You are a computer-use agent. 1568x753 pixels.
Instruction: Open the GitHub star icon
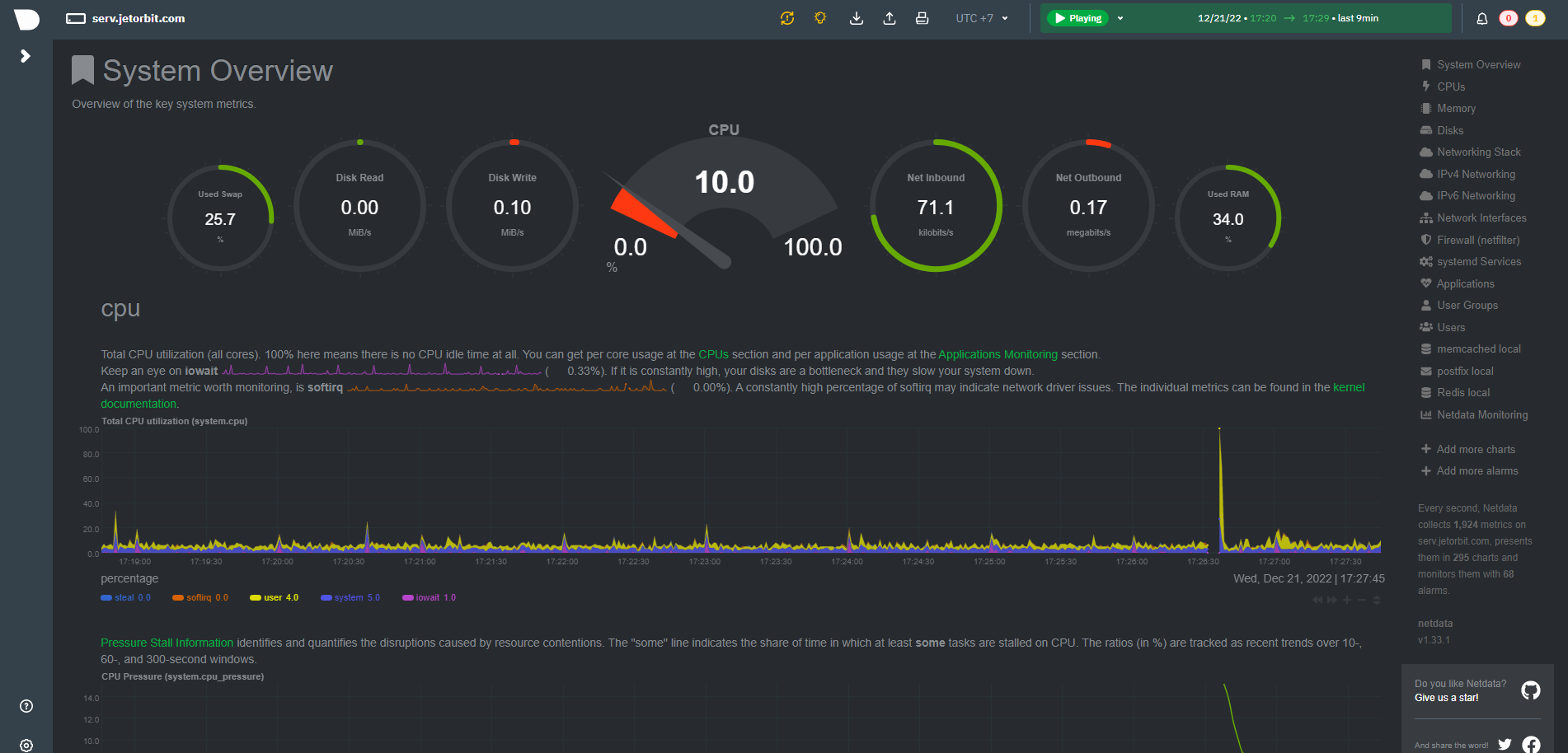coord(1532,690)
